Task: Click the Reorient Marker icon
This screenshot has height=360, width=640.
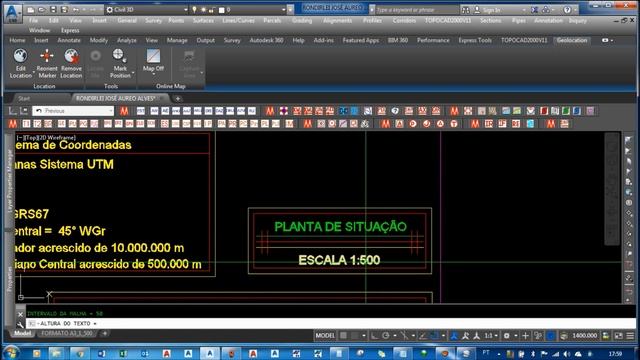Action: click(47, 56)
